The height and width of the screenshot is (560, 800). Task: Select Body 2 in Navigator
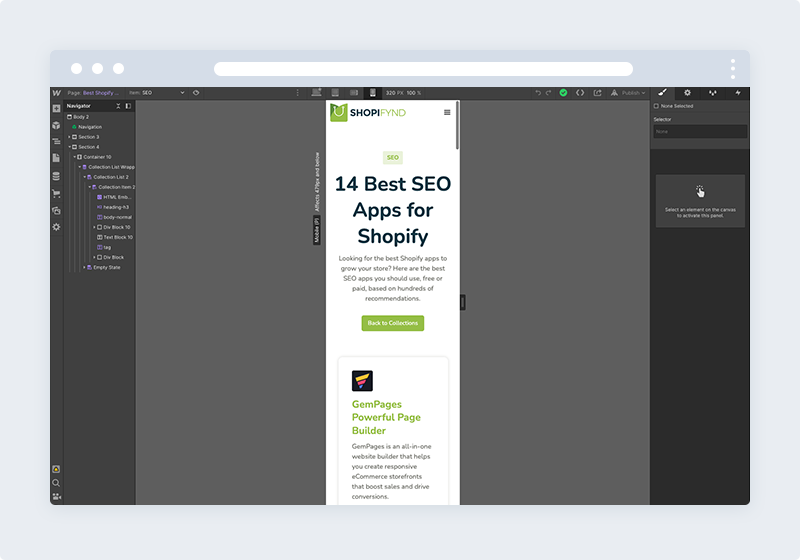pyautogui.click(x=78, y=117)
